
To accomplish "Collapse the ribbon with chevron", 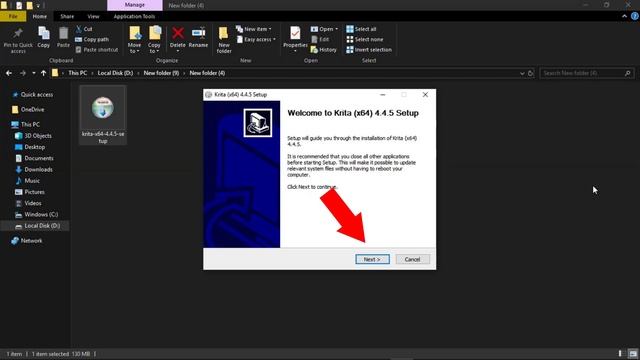I will (624, 16).
